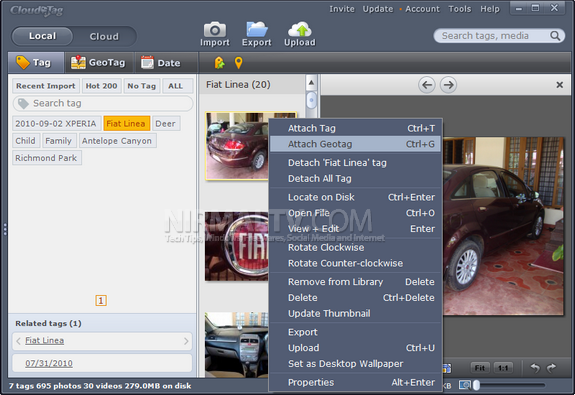The image size is (575, 395).
Task: Select the Antelope Canyon tag
Action: pyautogui.click(x=117, y=141)
